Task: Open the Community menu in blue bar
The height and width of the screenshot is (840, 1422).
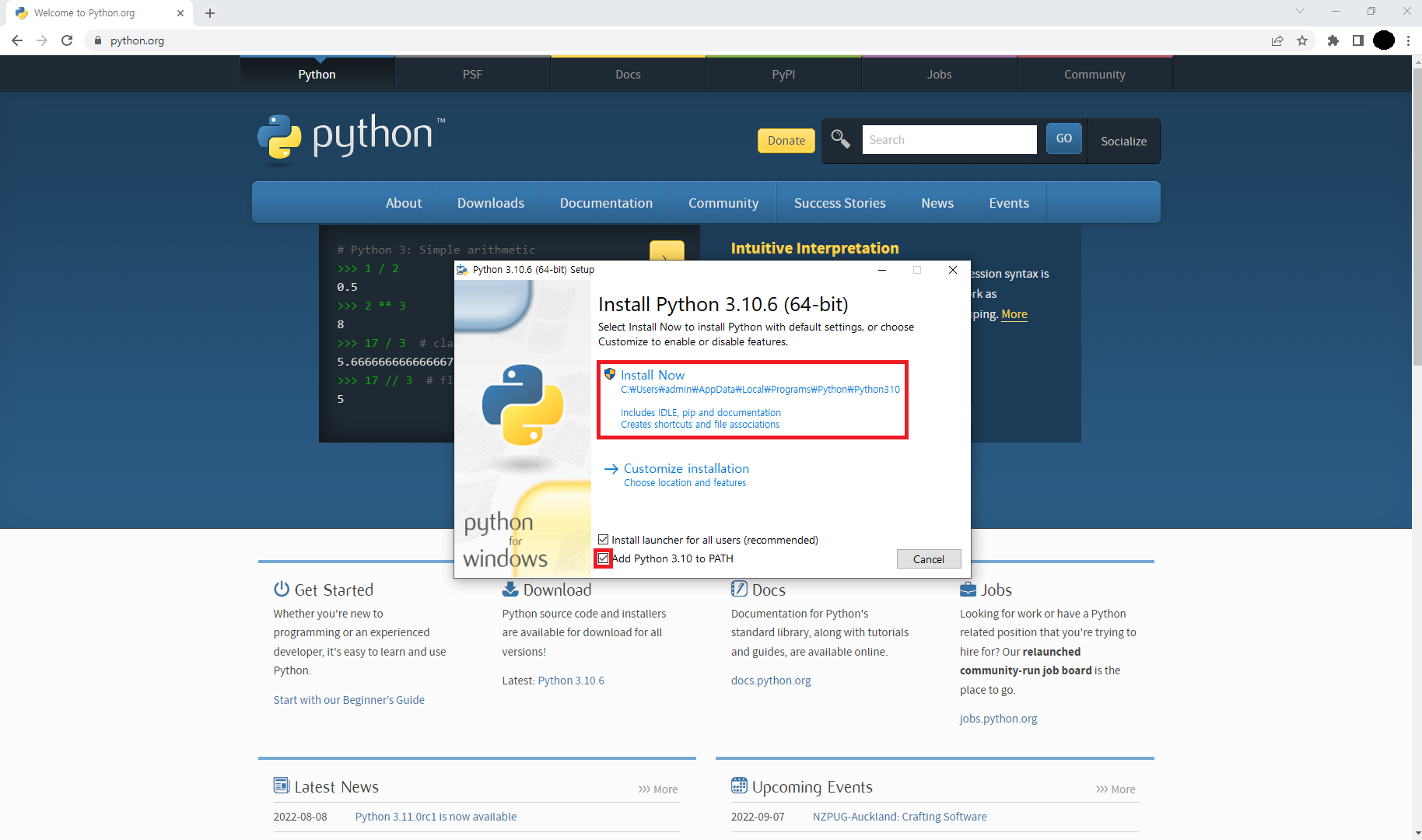Action: coord(723,203)
